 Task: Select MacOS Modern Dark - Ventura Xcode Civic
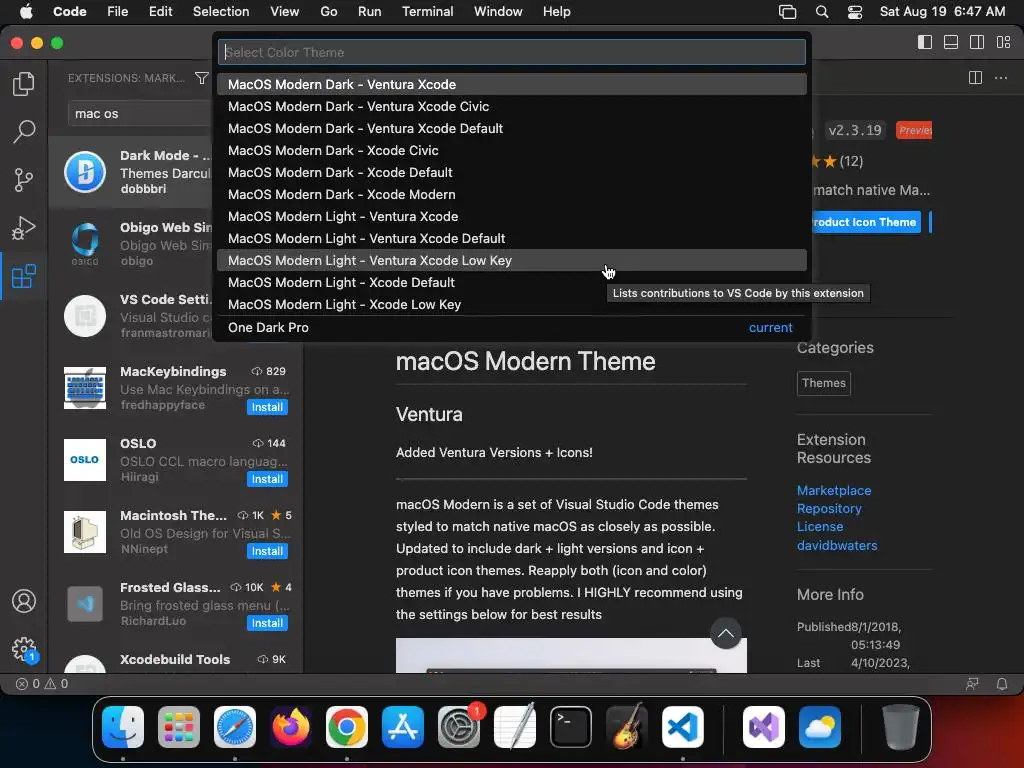tap(512, 106)
